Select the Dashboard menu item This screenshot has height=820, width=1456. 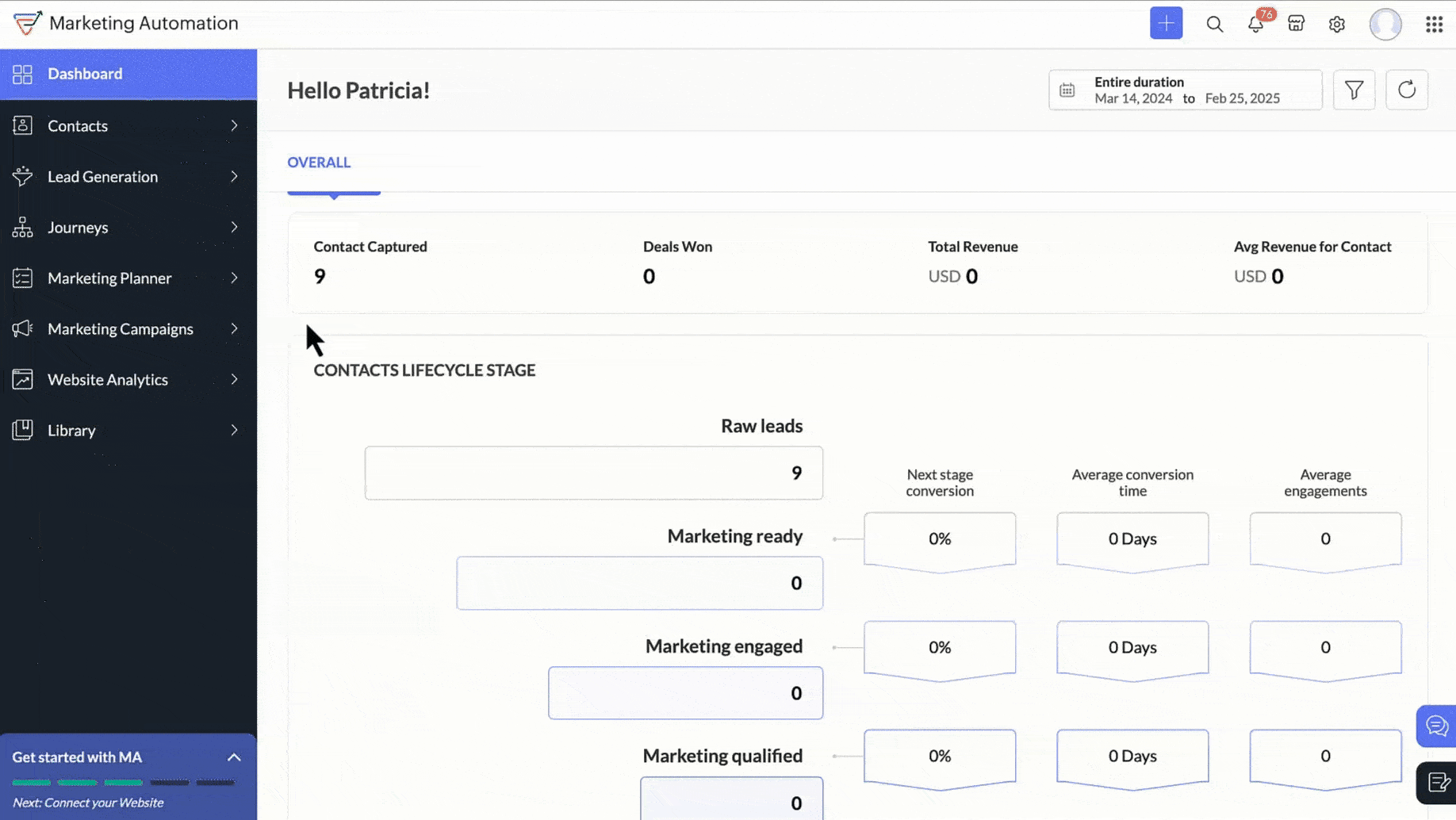pyautogui.click(x=128, y=74)
